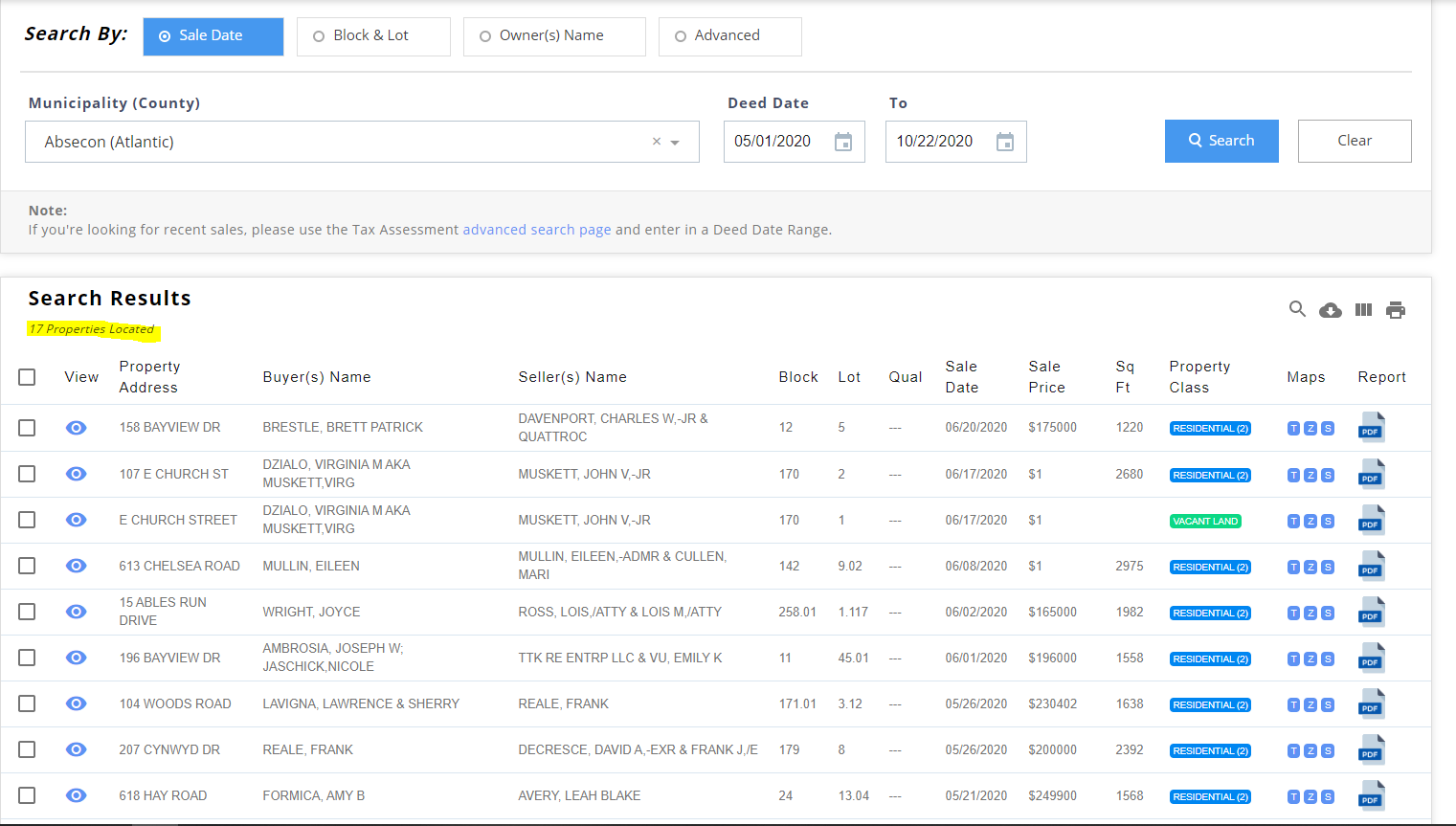Viewport: 1456px width, 826px height.
Task: Open the T map for 107 E Church St
Action: 1293,476
